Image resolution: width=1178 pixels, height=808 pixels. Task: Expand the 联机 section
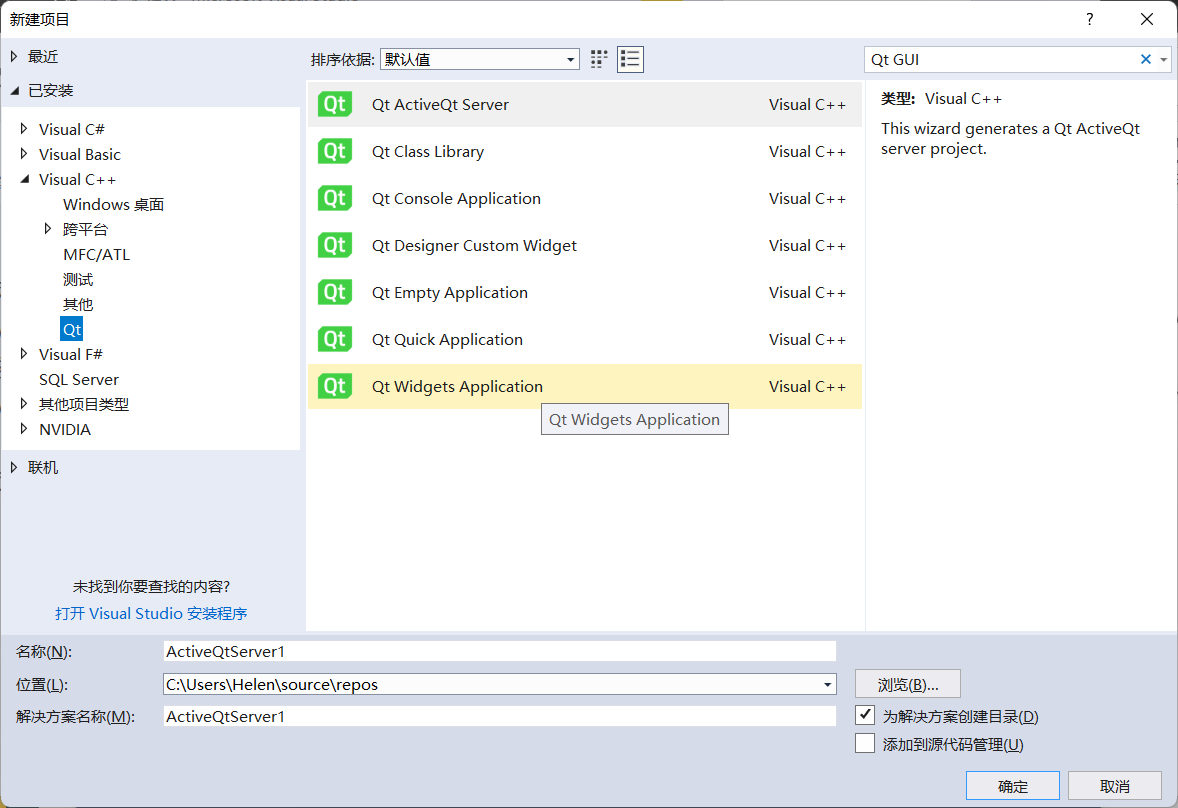tap(14, 467)
